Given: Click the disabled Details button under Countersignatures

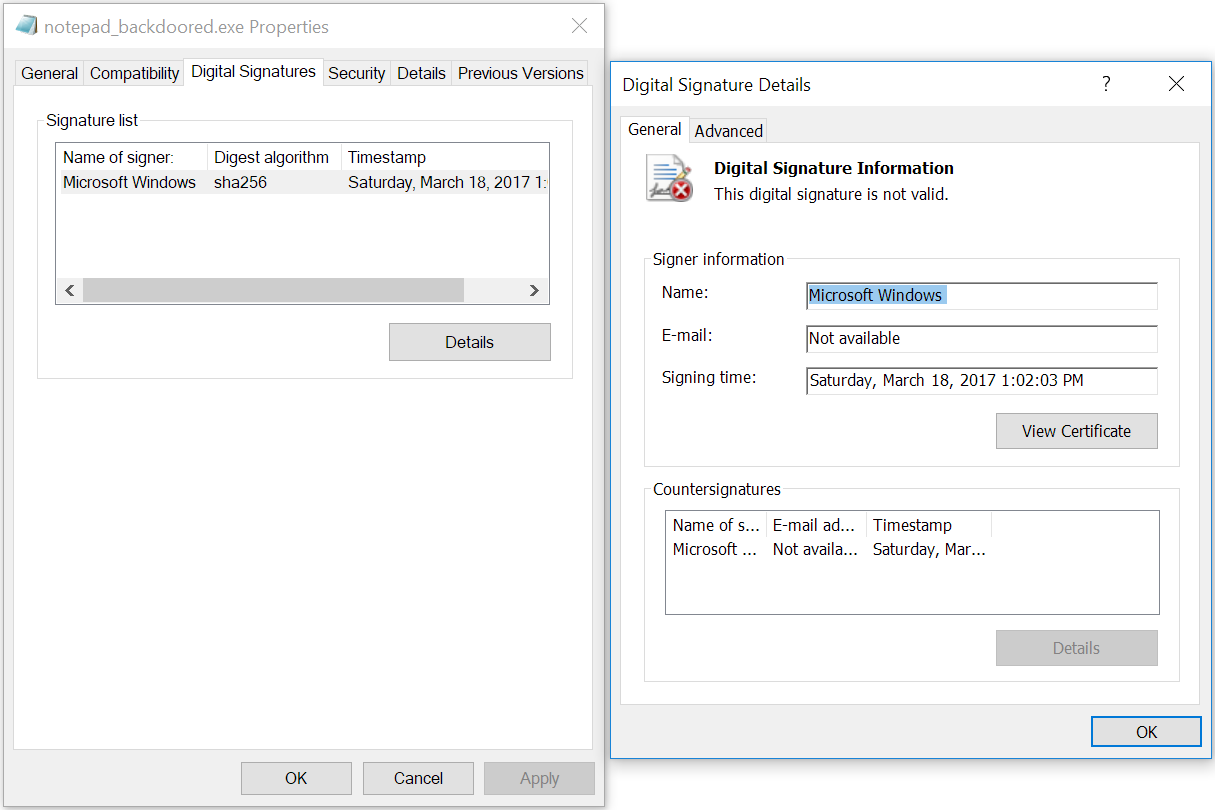Looking at the screenshot, I should [1076, 648].
